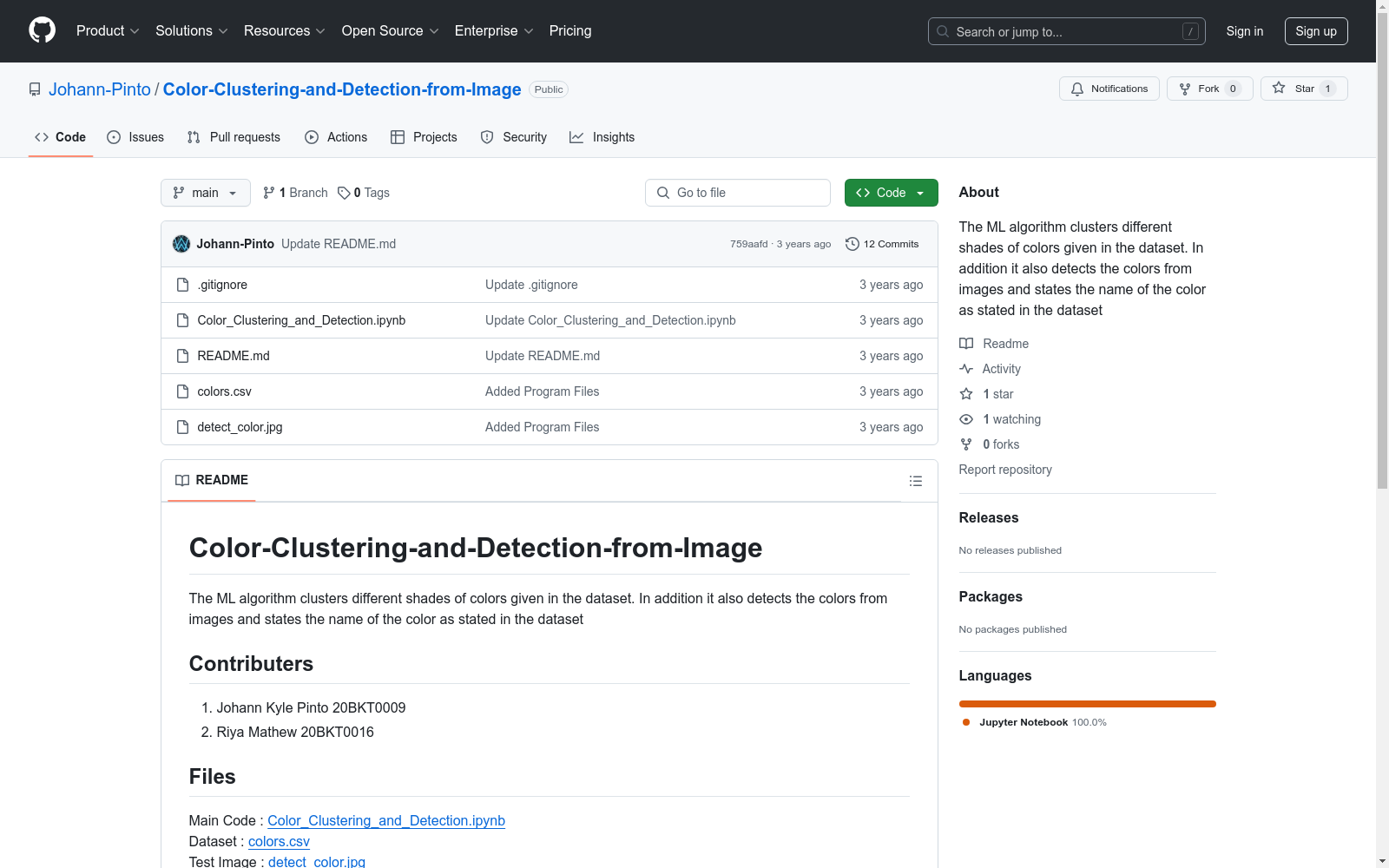
Task: Click file icon next to detect_color.jpg
Action: point(182,427)
